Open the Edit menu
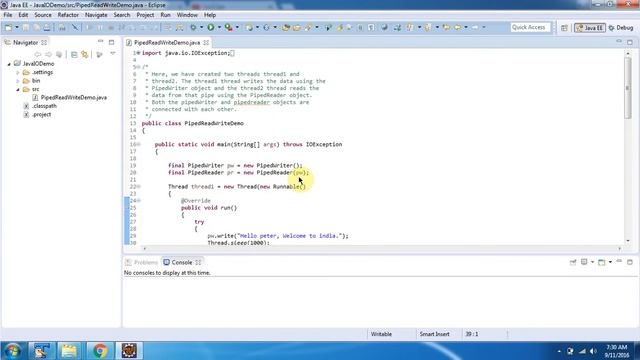This screenshot has height=360, width=640. point(23,15)
